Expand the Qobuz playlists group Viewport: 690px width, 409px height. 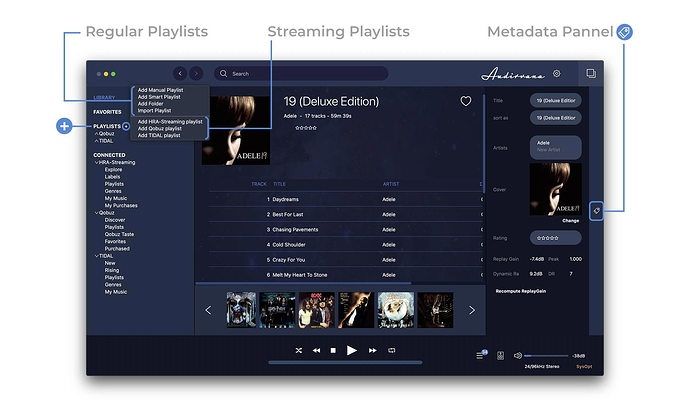click(96, 134)
